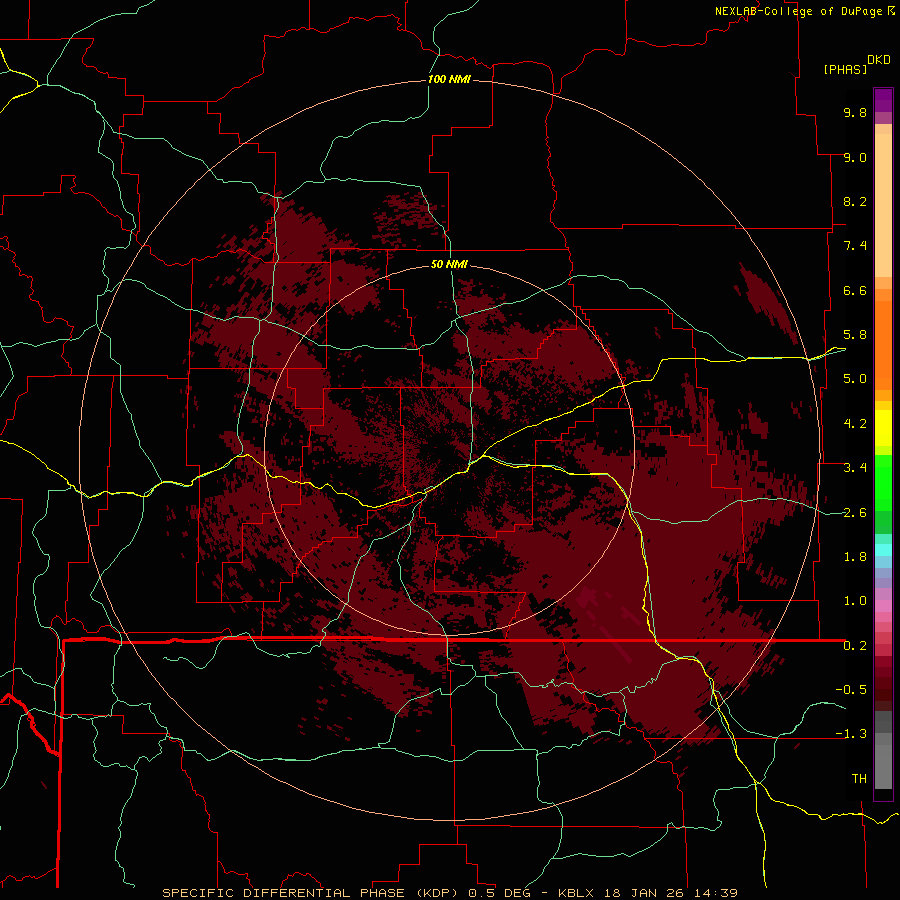The height and width of the screenshot is (900, 900).
Task: Click the 2.6 legend value
Action: click(855, 513)
